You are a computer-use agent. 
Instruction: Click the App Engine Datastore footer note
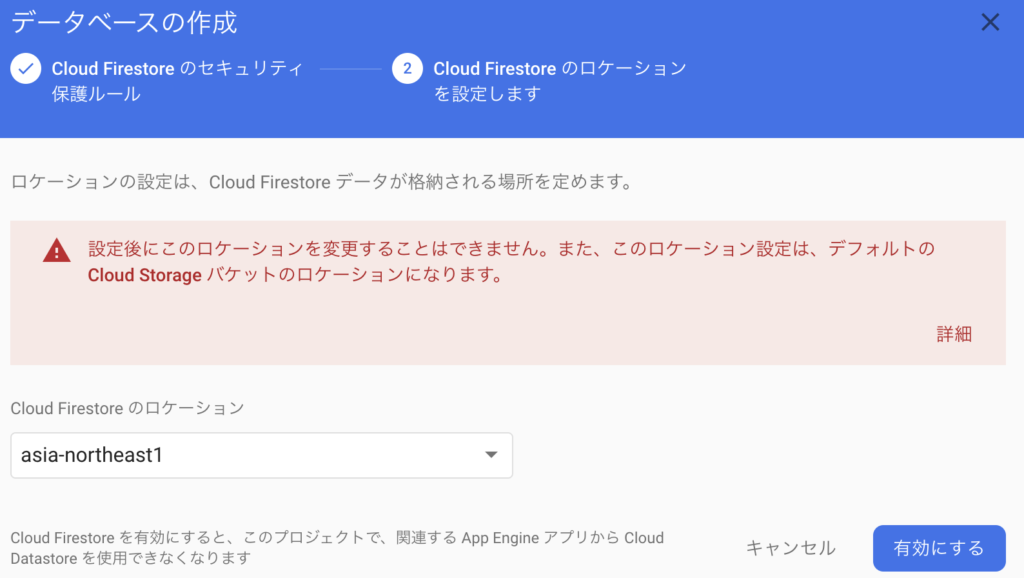click(337, 548)
